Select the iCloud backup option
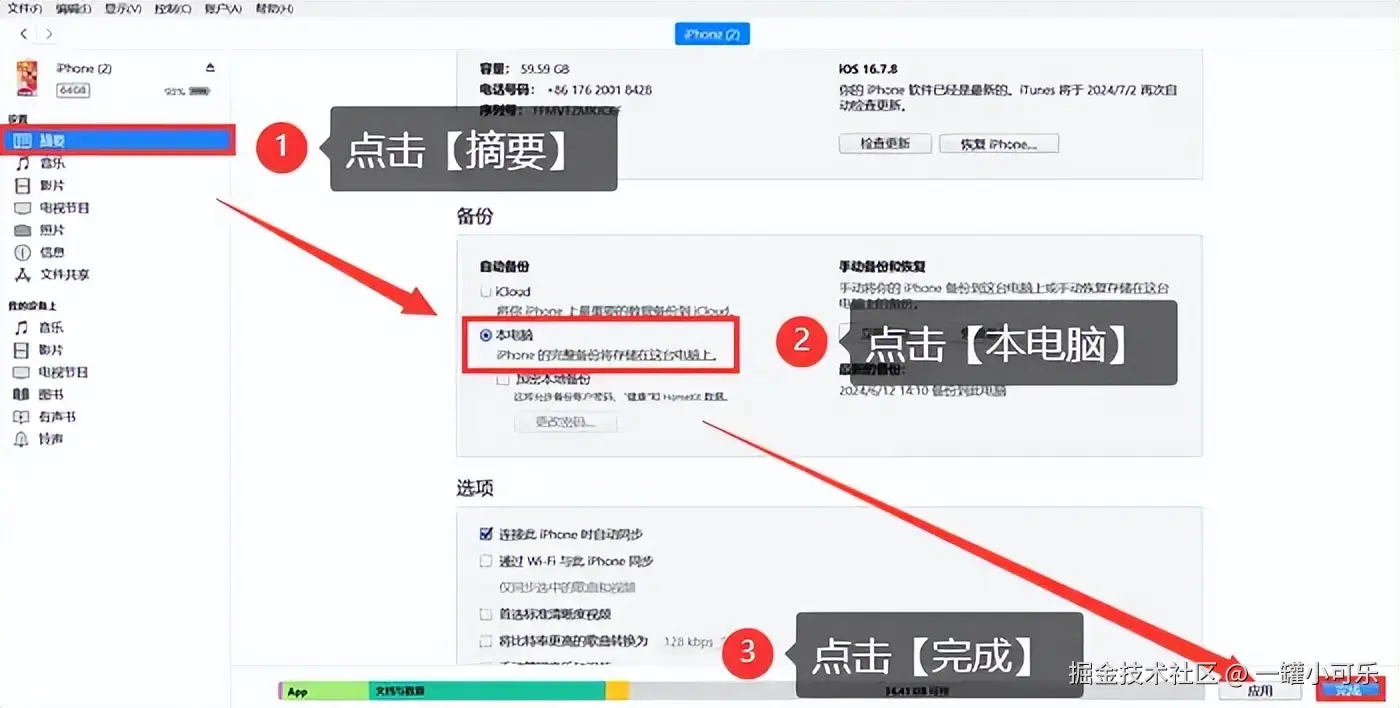 (486, 293)
